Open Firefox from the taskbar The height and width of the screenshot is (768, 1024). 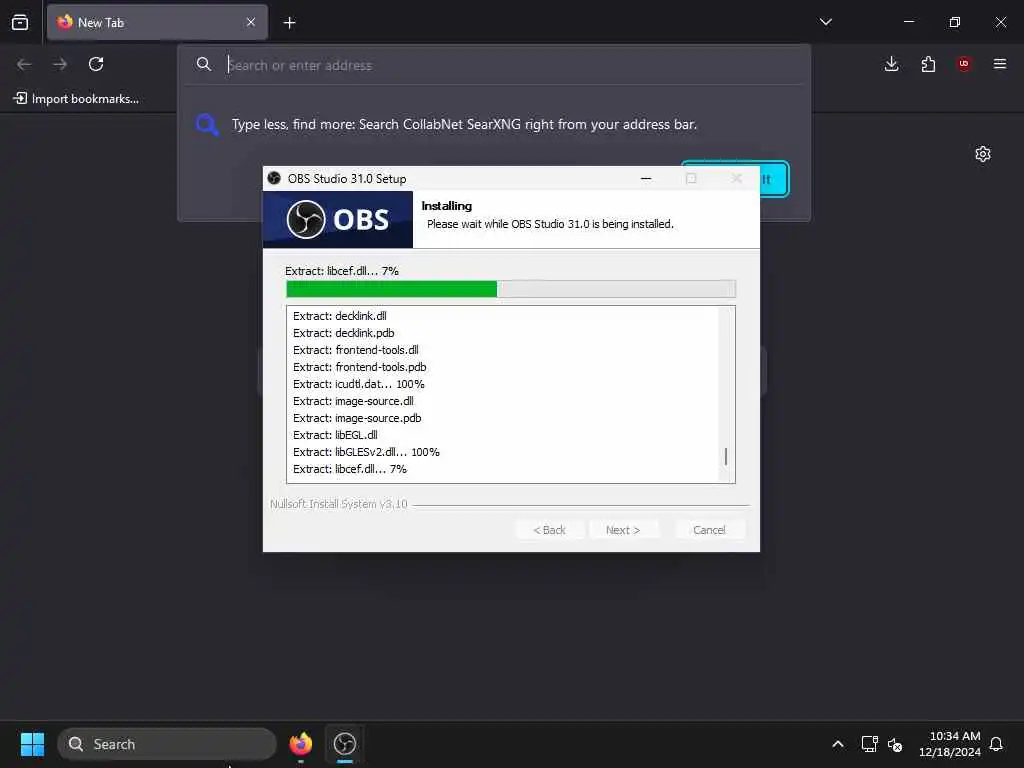pos(300,744)
